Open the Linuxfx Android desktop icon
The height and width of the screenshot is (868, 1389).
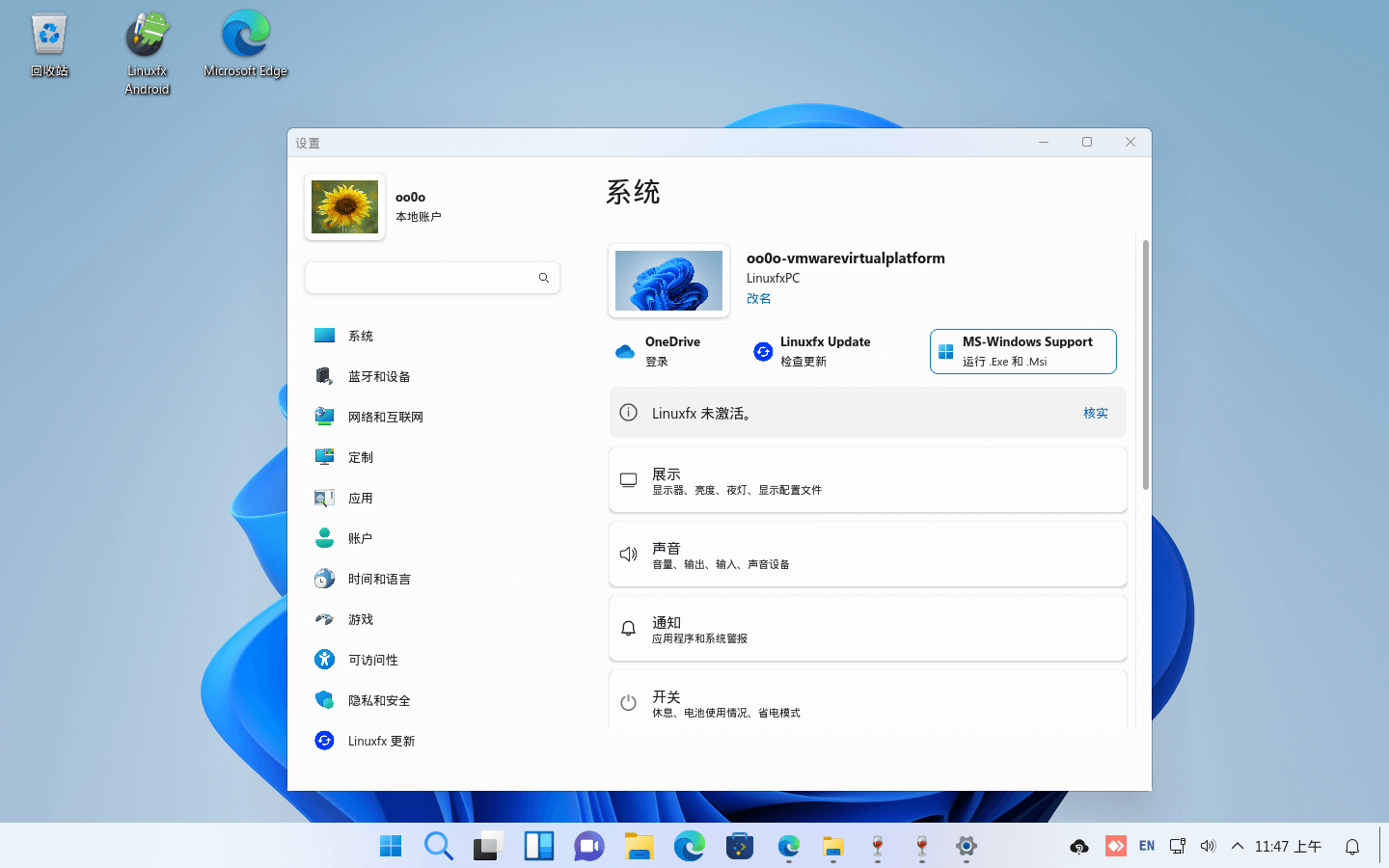[147, 39]
